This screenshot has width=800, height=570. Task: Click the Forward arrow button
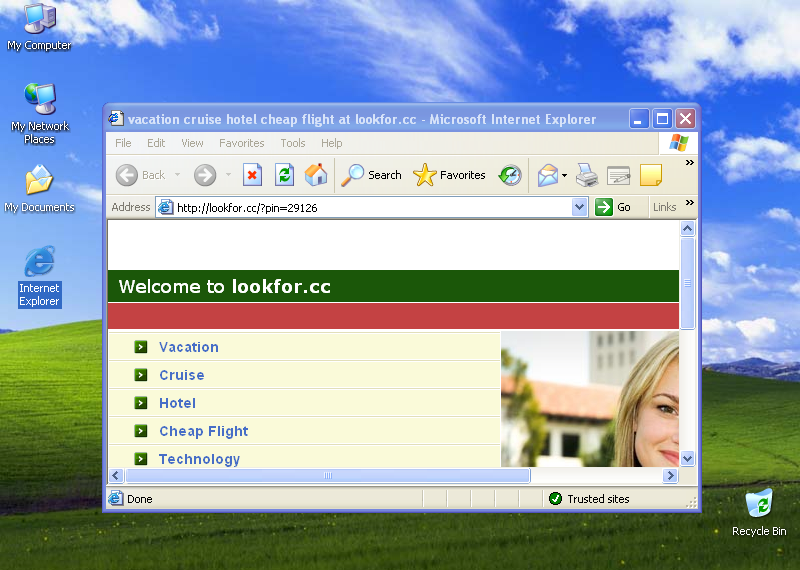coord(205,175)
